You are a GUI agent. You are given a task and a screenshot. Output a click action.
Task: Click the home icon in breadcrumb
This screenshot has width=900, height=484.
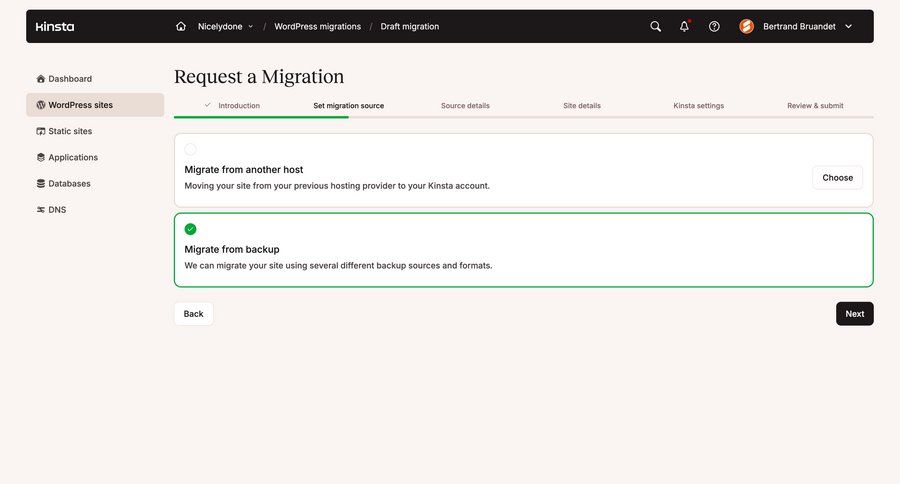(x=181, y=27)
